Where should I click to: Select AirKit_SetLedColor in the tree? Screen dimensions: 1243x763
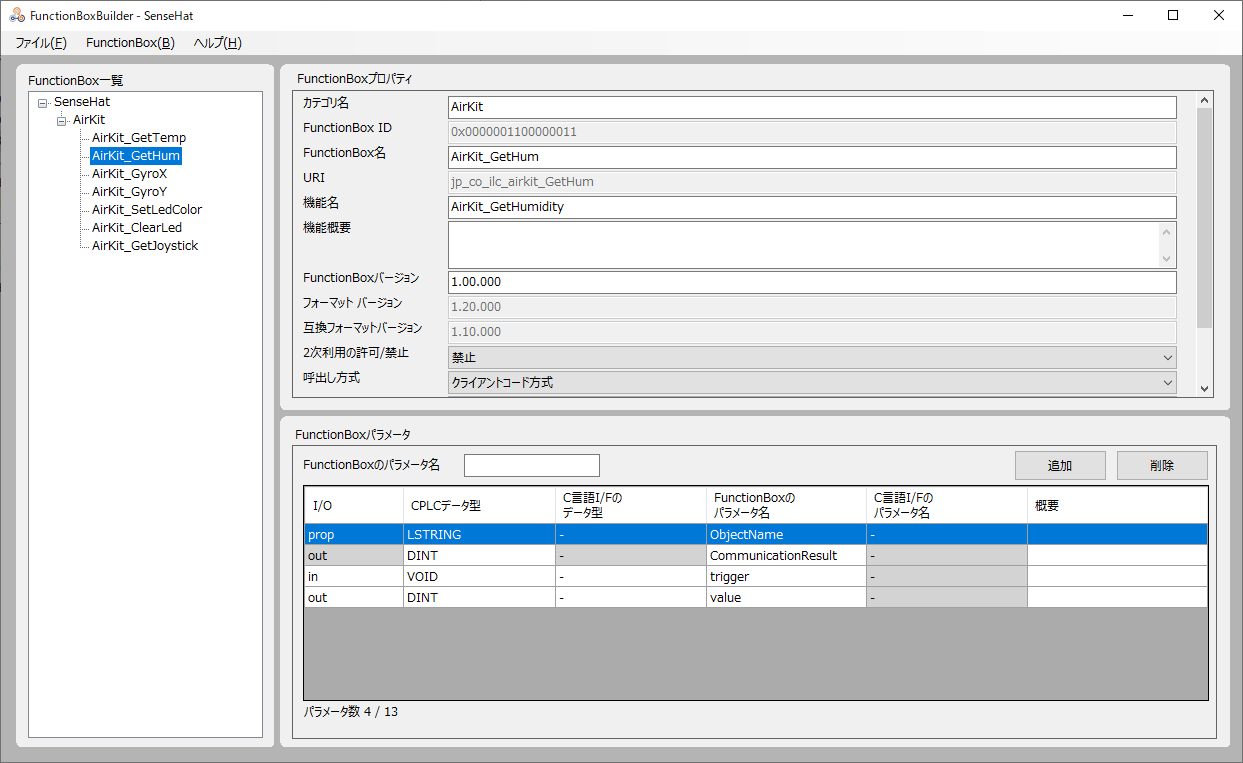coord(146,209)
